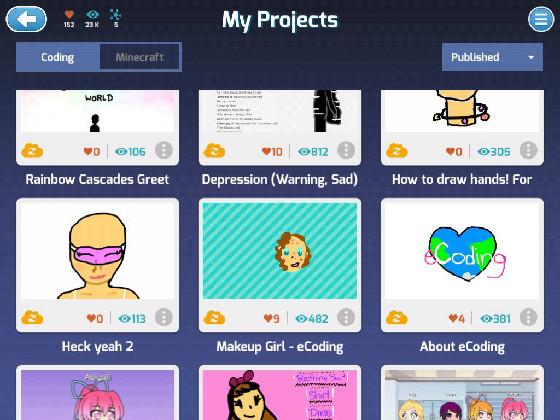The height and width of the screenshot is (420, 560).
Task: Open the Published filter dropdown
Action: point(492,57)
